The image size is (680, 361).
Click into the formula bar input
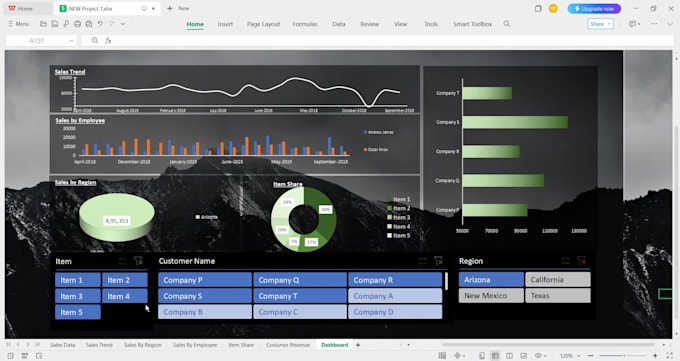click(x=395, y=41)
